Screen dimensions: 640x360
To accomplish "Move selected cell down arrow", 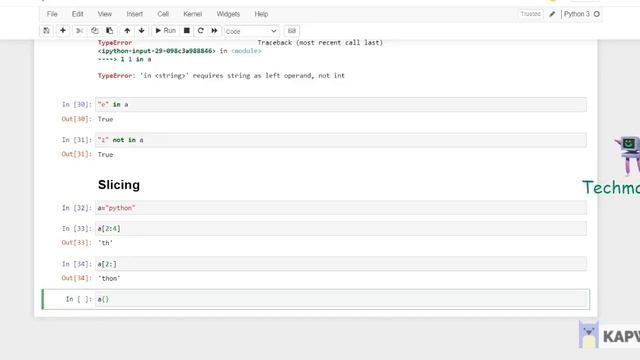I will point(142,31).
